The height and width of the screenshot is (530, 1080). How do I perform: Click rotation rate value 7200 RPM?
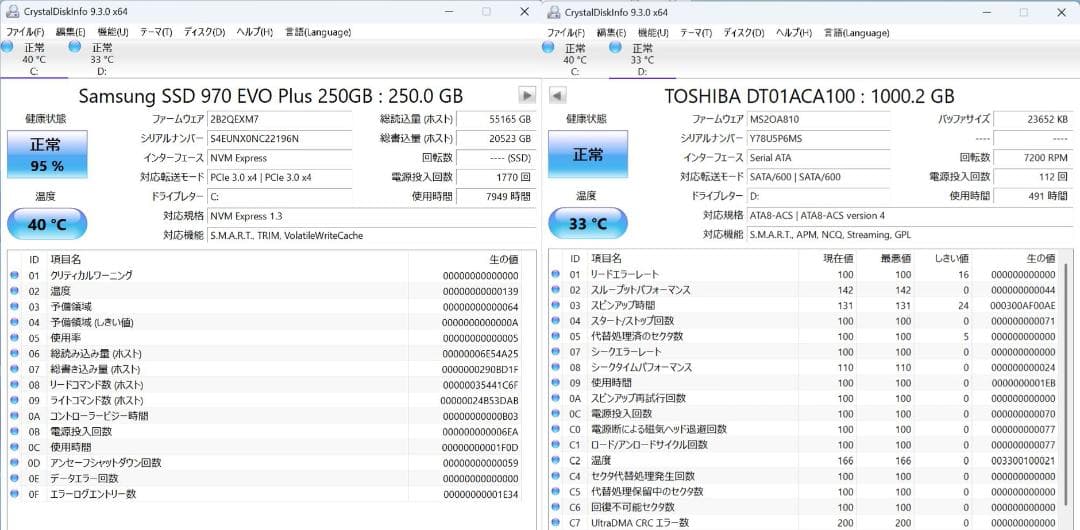point(1033,158)
